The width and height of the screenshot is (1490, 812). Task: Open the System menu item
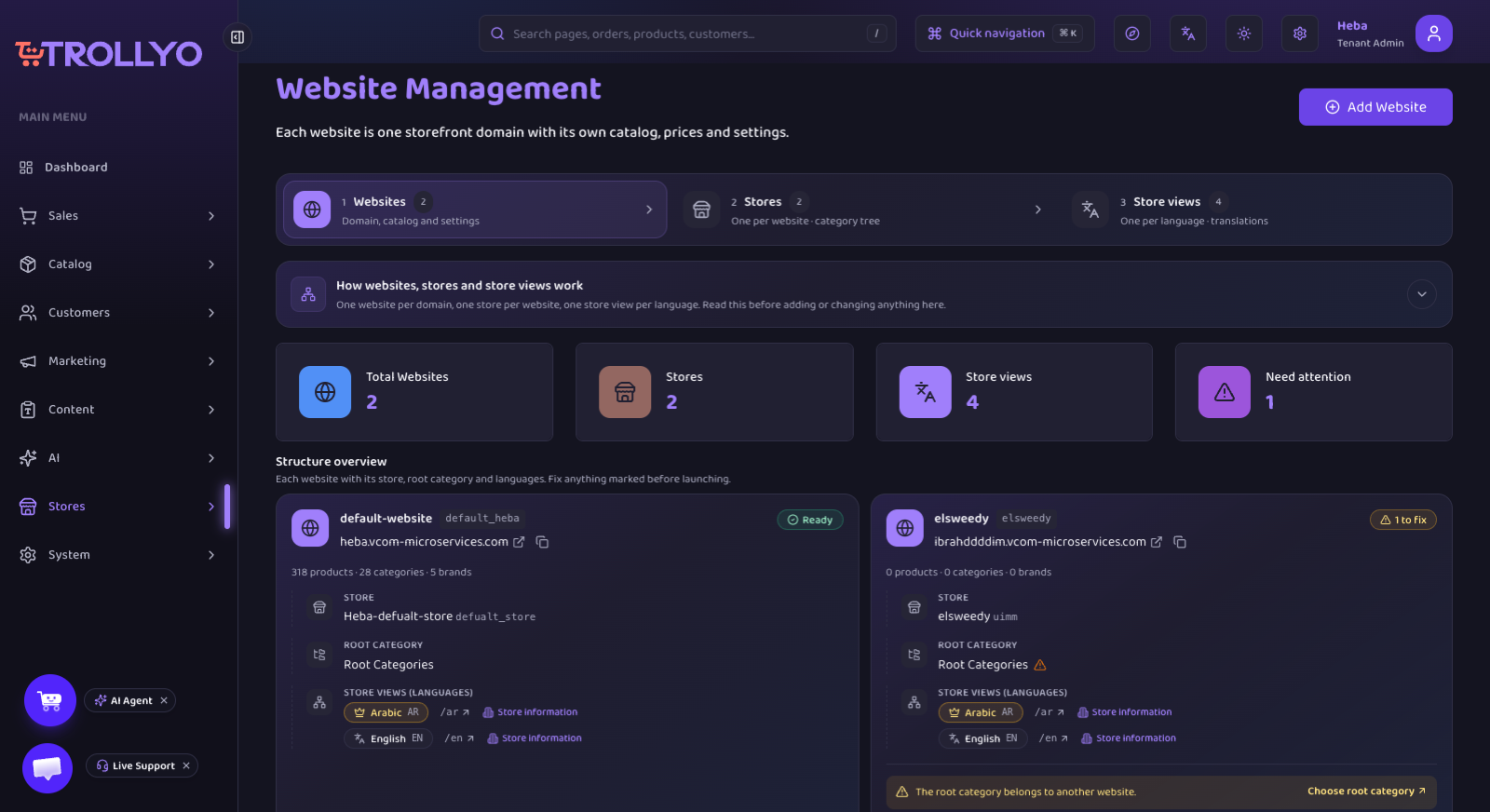(118, 555)
